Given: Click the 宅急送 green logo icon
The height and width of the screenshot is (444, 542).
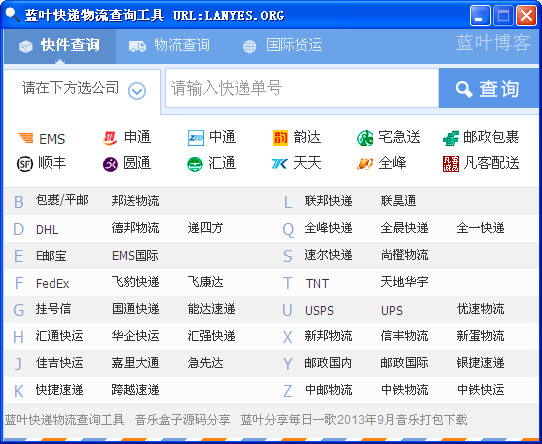Looking at the screenshot, I should [365, 138].
